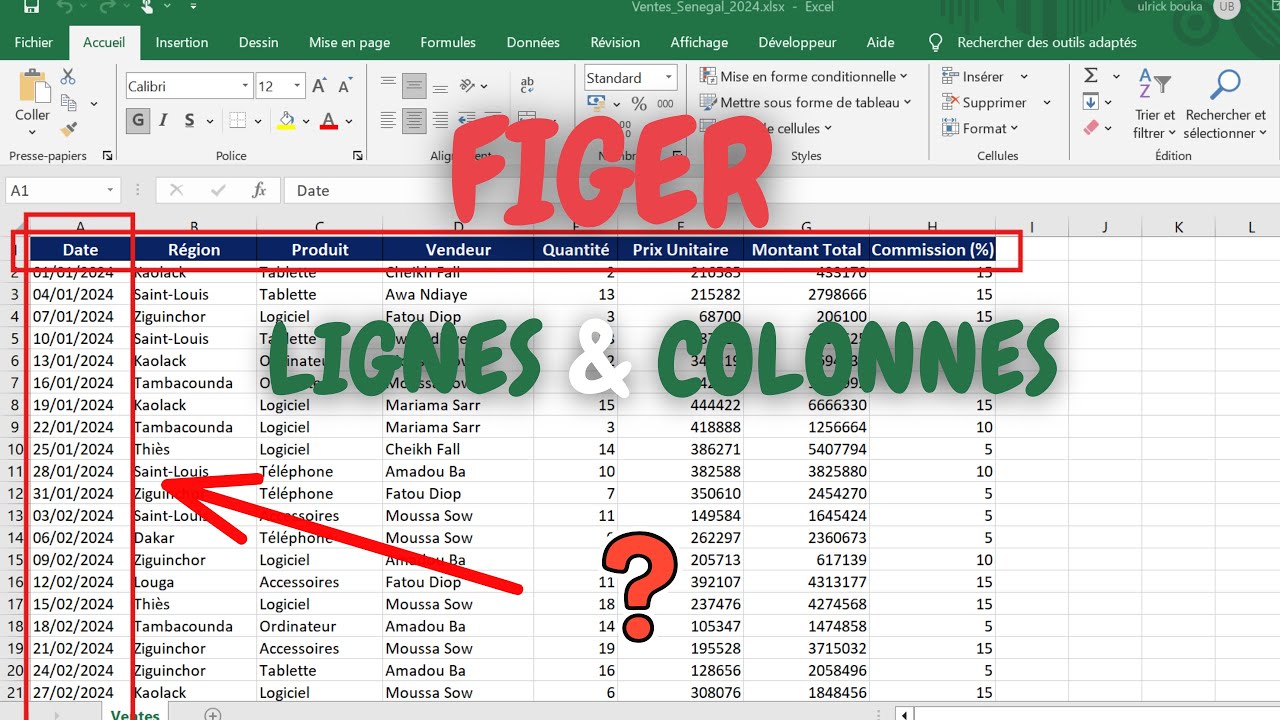Click the AutoSum sigma icon
1280x720 pixels.
[x=1091, y=76]
